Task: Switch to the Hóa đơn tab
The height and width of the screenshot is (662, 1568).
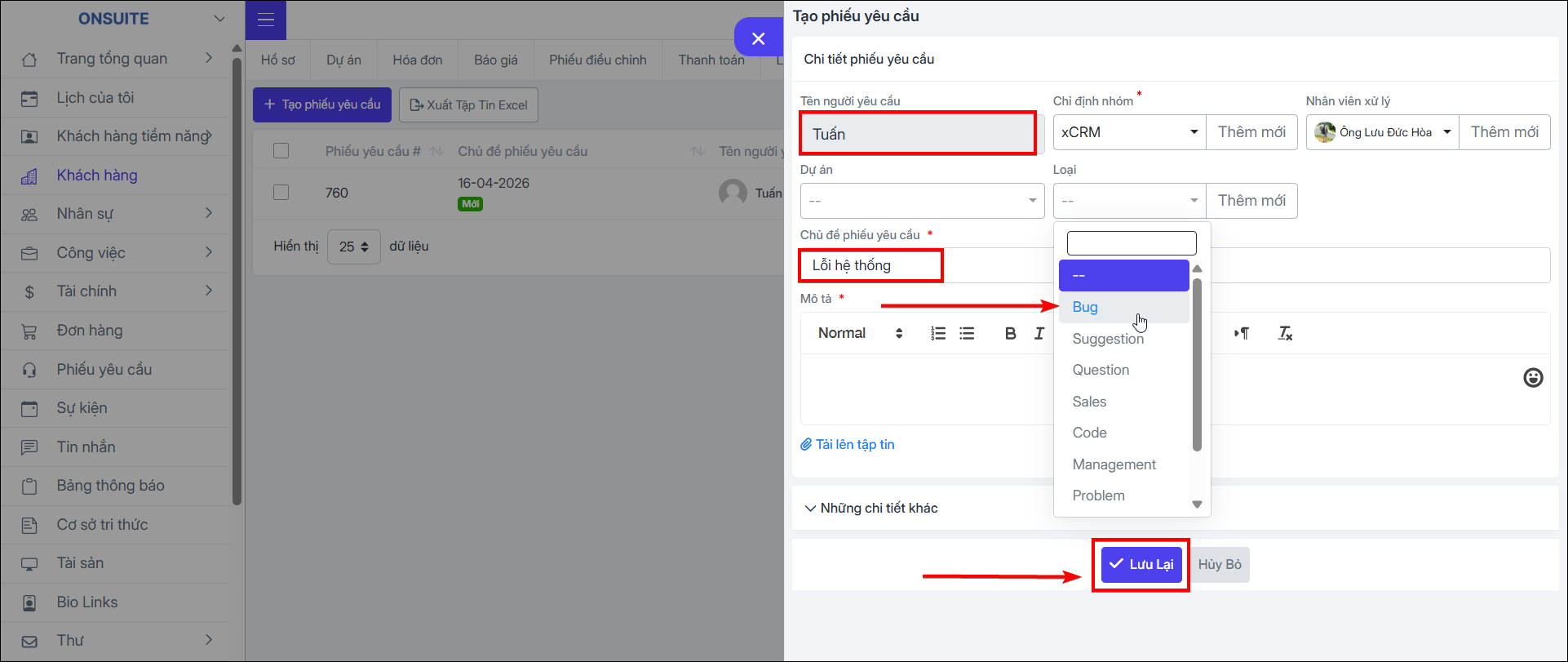Action: (418, 60)
